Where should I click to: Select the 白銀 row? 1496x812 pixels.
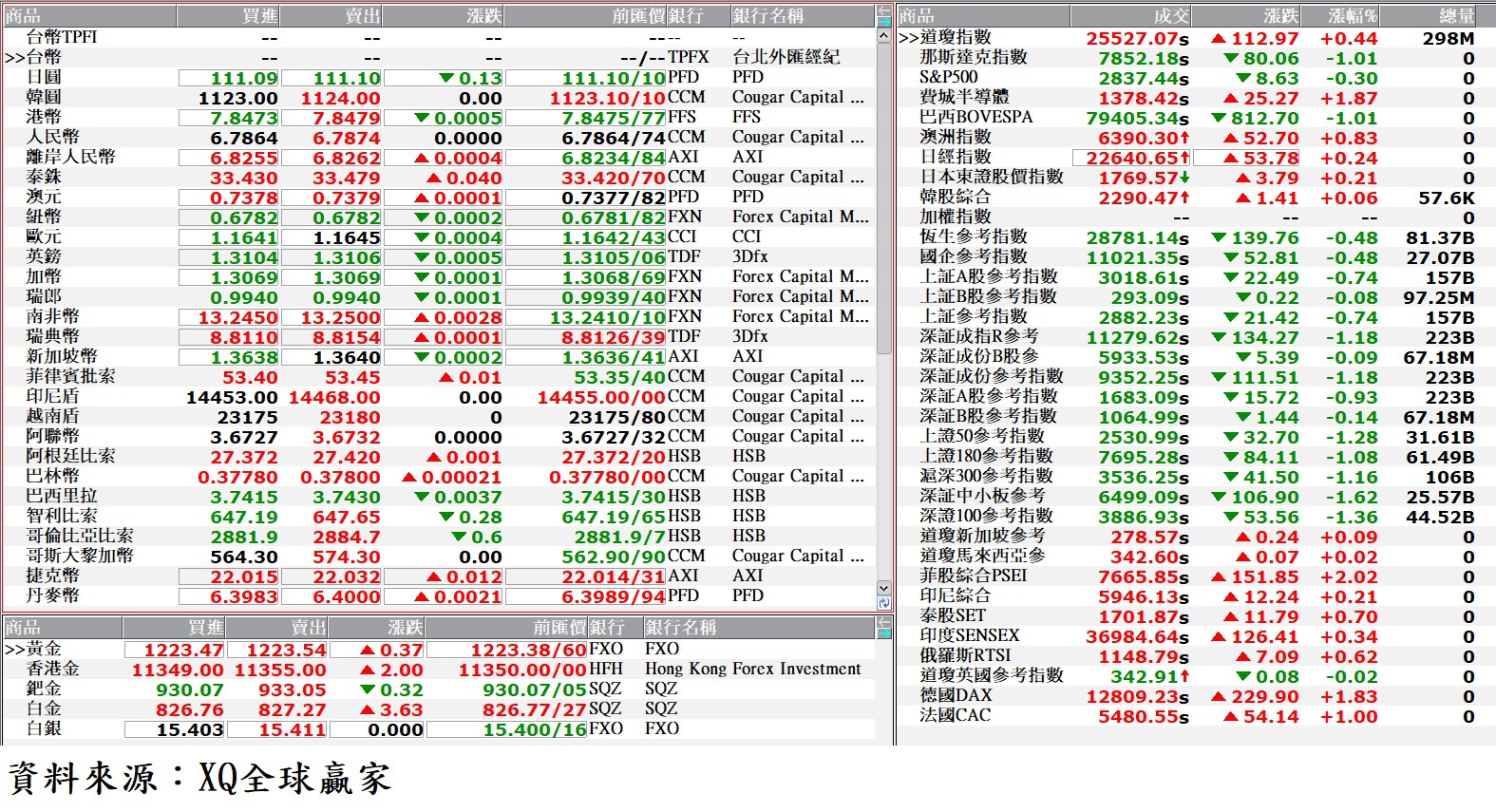tap(439, 728)
